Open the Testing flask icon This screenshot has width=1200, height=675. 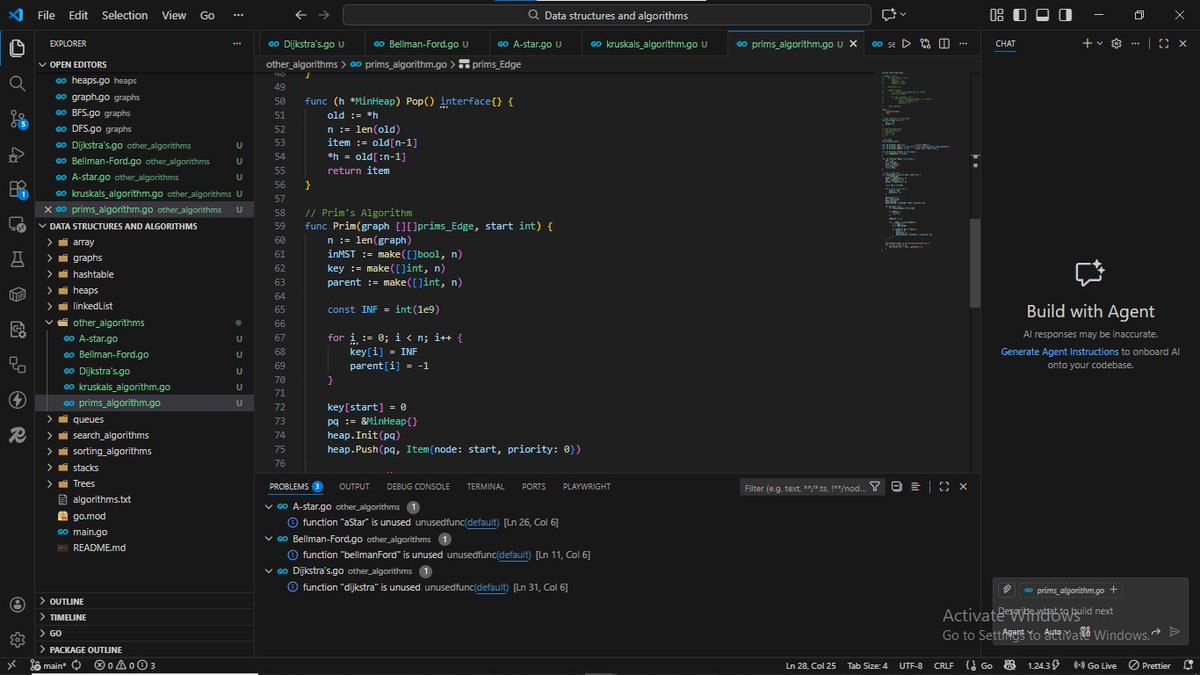pos(17,259)
